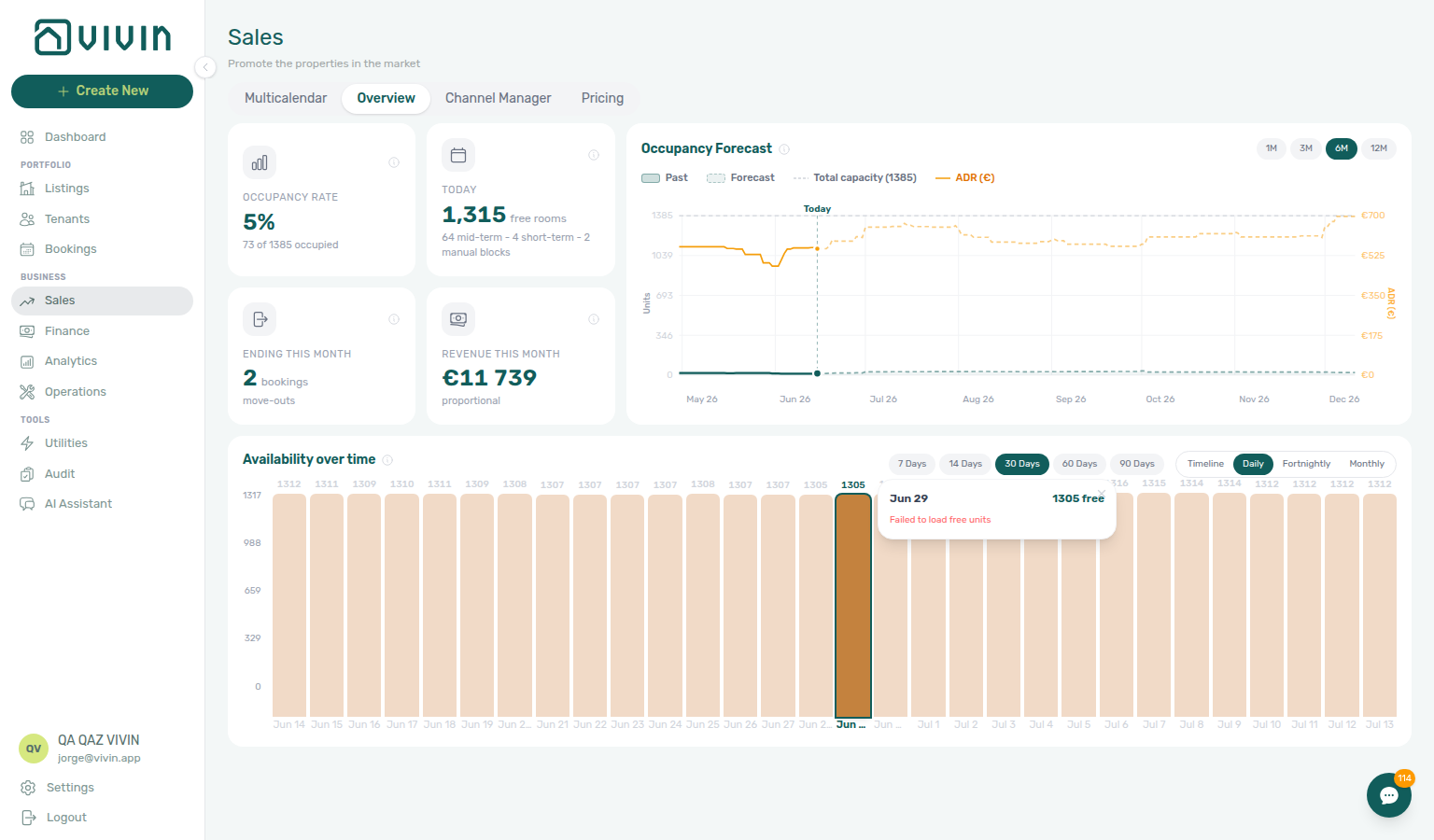Click the move-out icon in the Ending card
The image size is (1434, 840).
pos(260,319)
